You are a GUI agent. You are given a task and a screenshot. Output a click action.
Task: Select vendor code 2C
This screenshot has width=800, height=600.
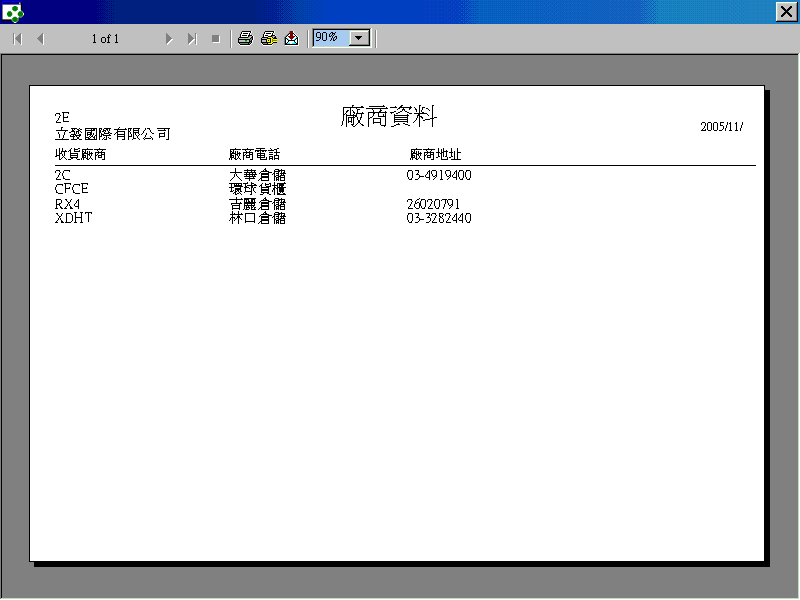(62, 176)
